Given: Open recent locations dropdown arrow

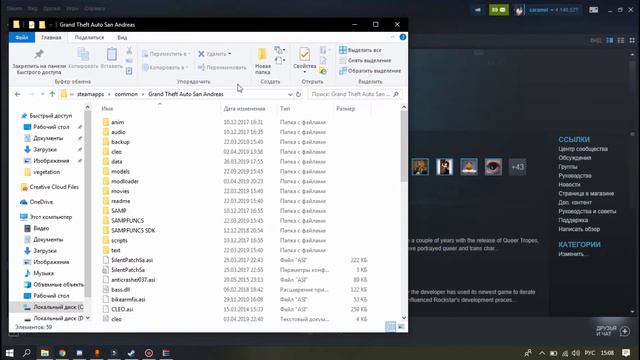Looking at the screenshot, I should tap(42, 94).
